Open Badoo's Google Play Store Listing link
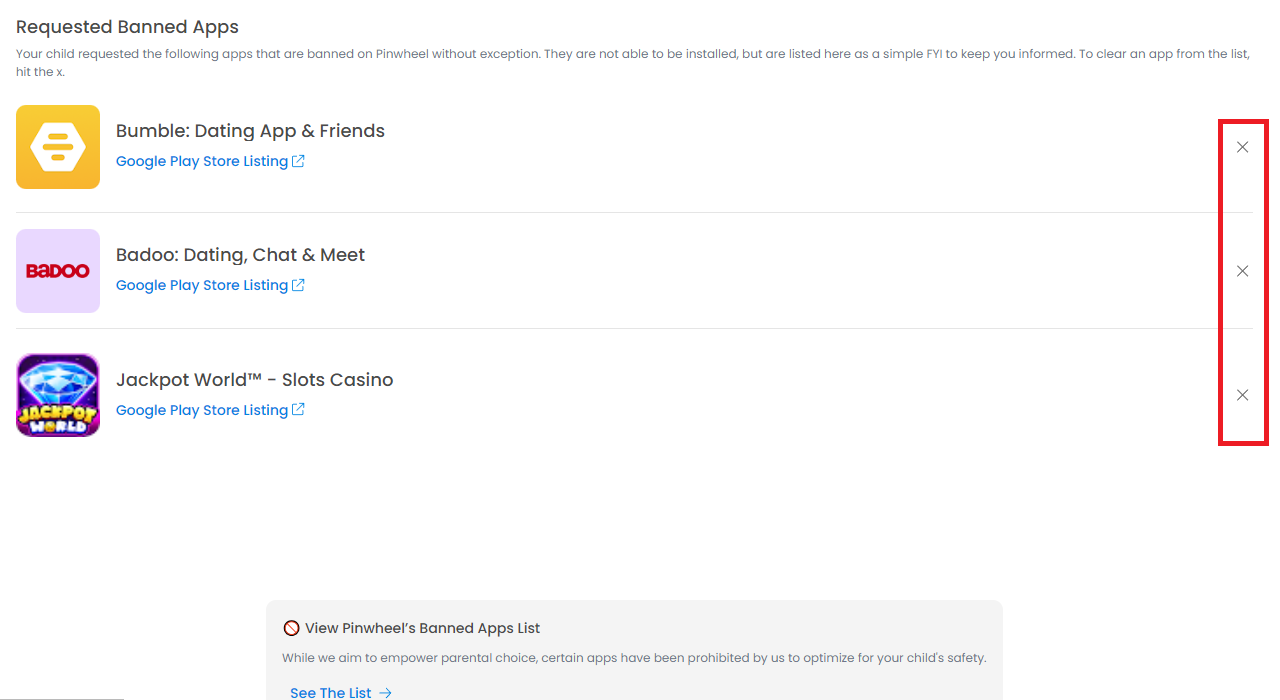Image resolution: width=1280 pixels, height=700 pixels. click(201, 285)
